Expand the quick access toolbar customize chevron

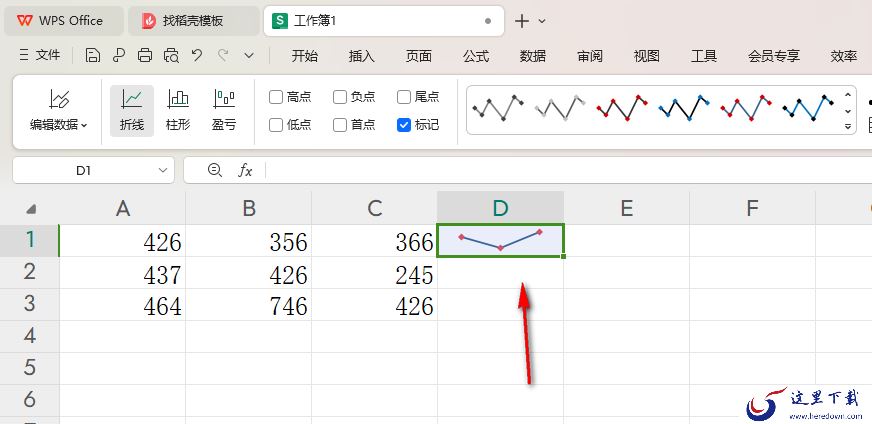coord(249,55)
